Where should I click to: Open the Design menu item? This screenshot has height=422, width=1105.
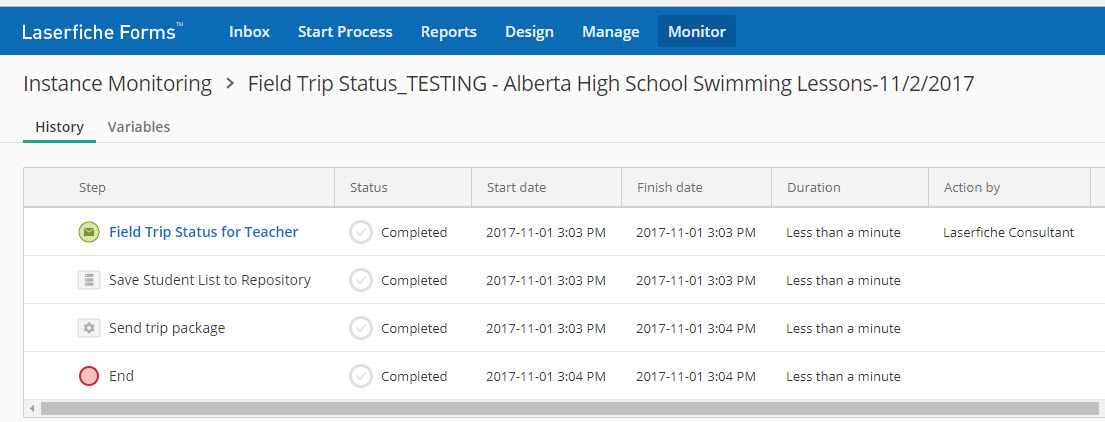point(529,31)
